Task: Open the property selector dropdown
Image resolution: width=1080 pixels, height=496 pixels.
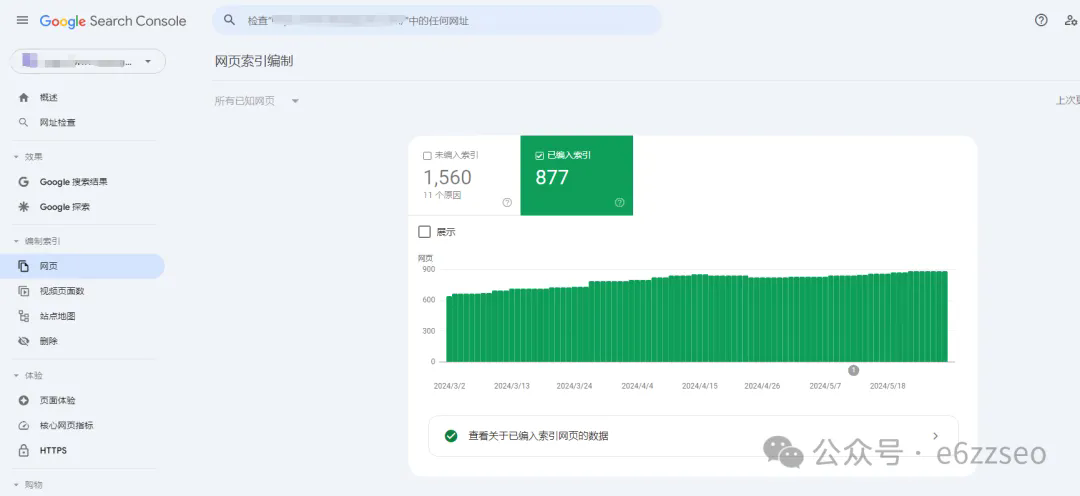Action: coord(87,61)
